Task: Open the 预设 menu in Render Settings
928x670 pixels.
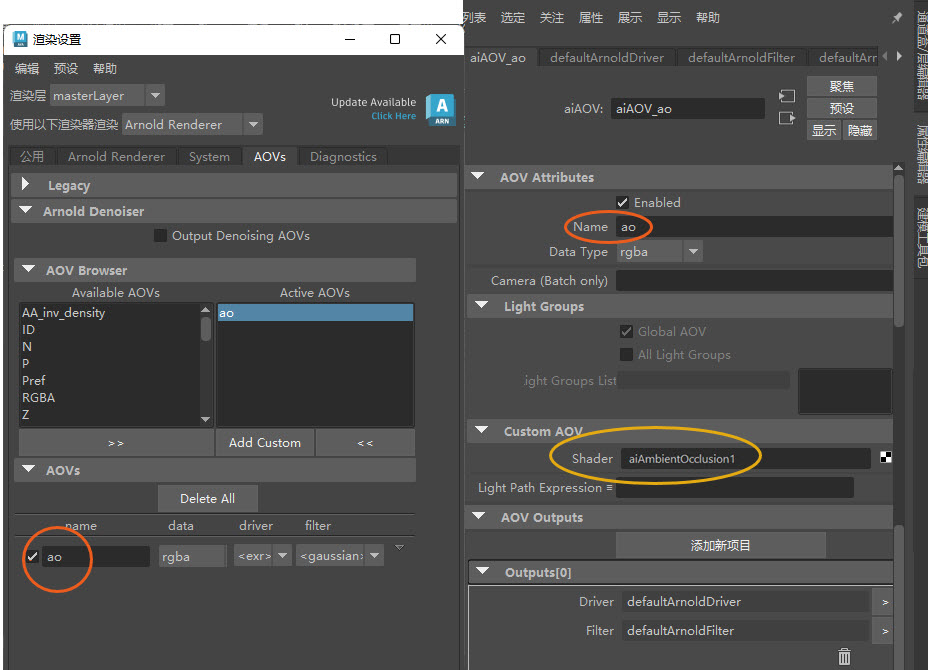Action: click(x=66, y=69)
